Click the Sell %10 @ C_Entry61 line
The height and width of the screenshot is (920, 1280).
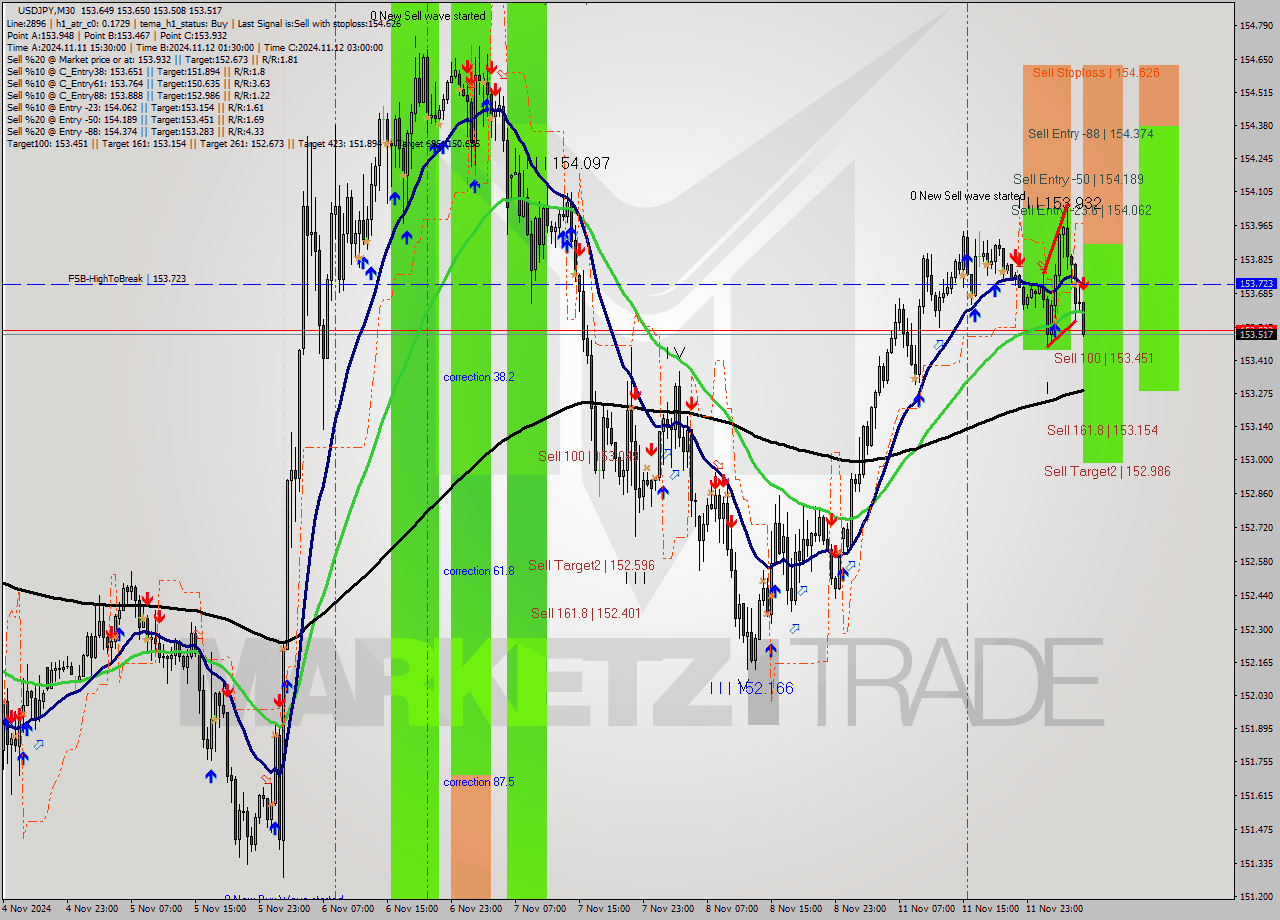pyautogui.click(x=138, y=84)
